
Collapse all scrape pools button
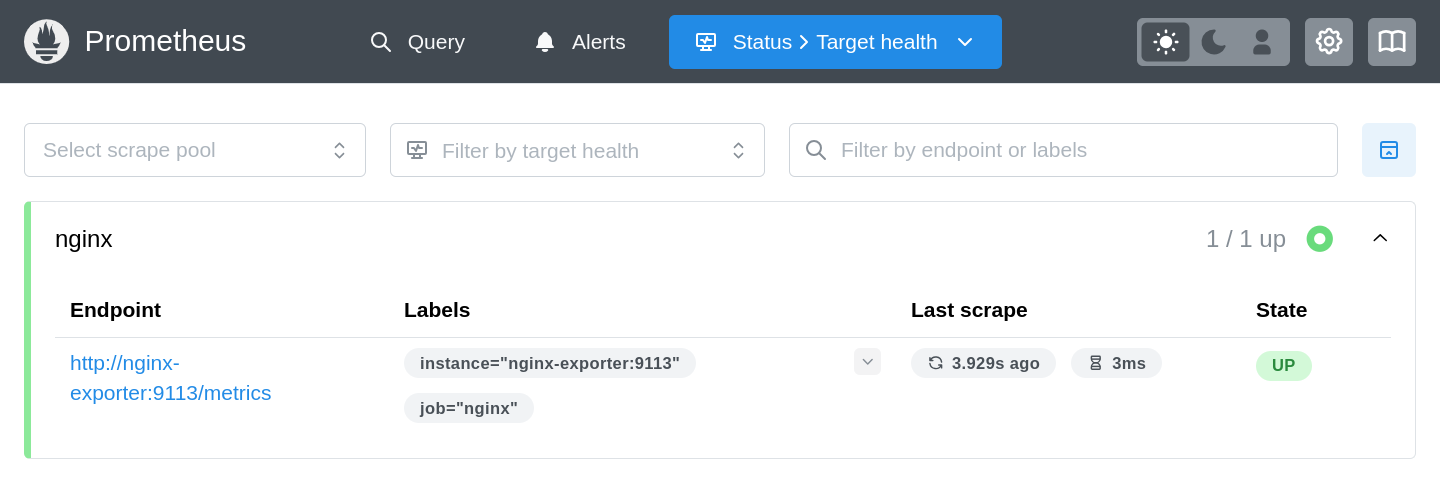(1389, 150)
